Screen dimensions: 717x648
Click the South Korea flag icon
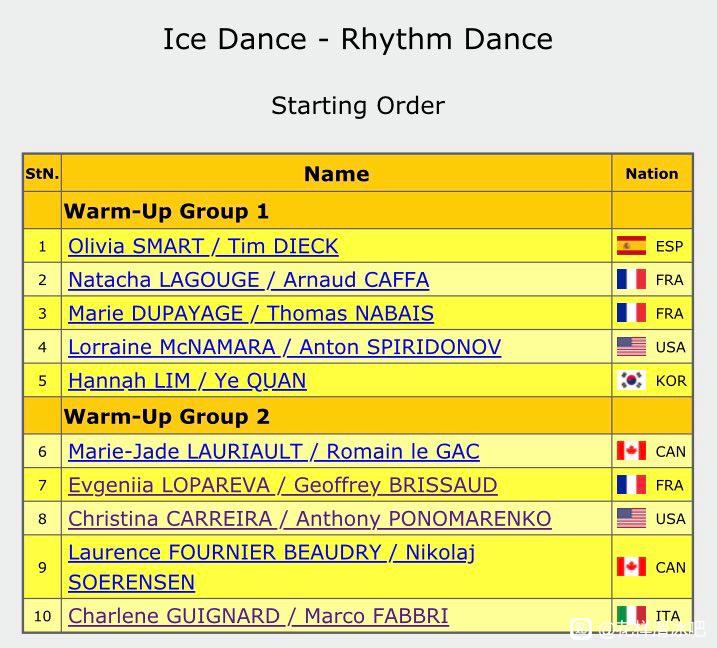click(631, 380)
